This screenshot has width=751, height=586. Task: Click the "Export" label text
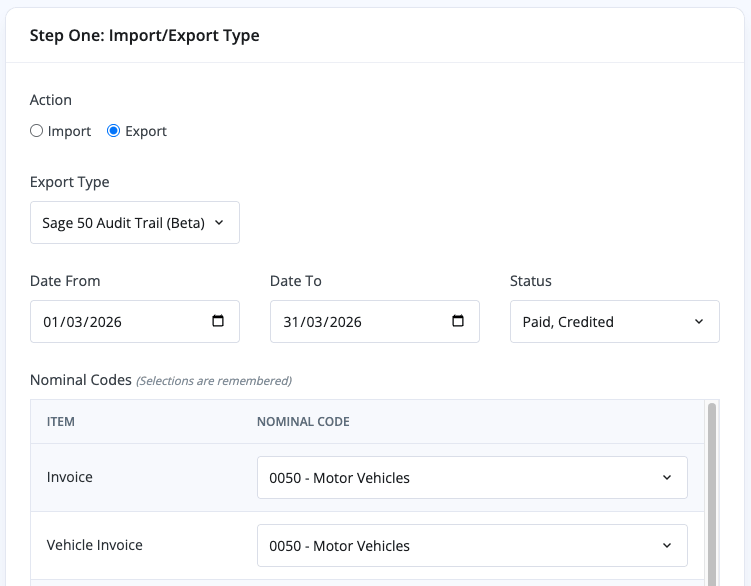pos(146,131)
